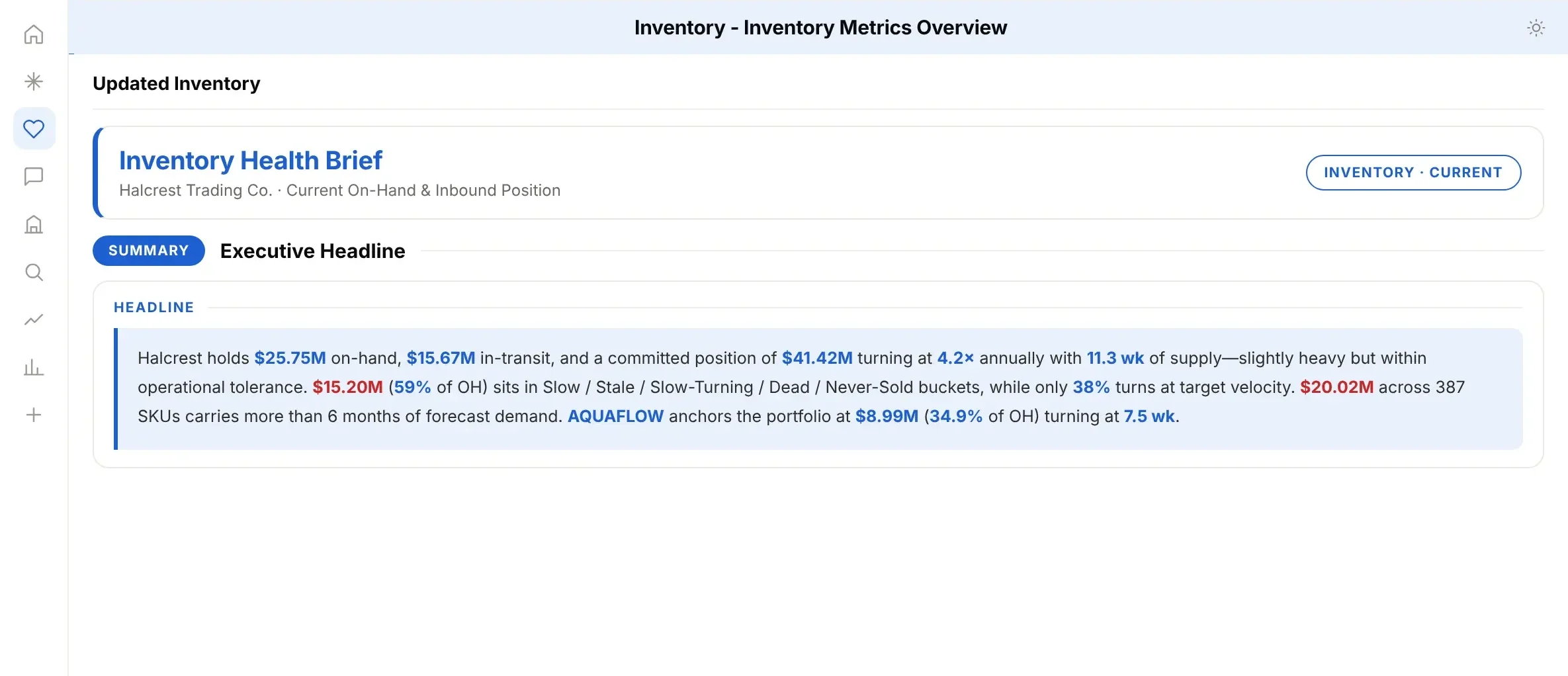
Task: Click the SUMMARY pill button
Action: [149, 251]
